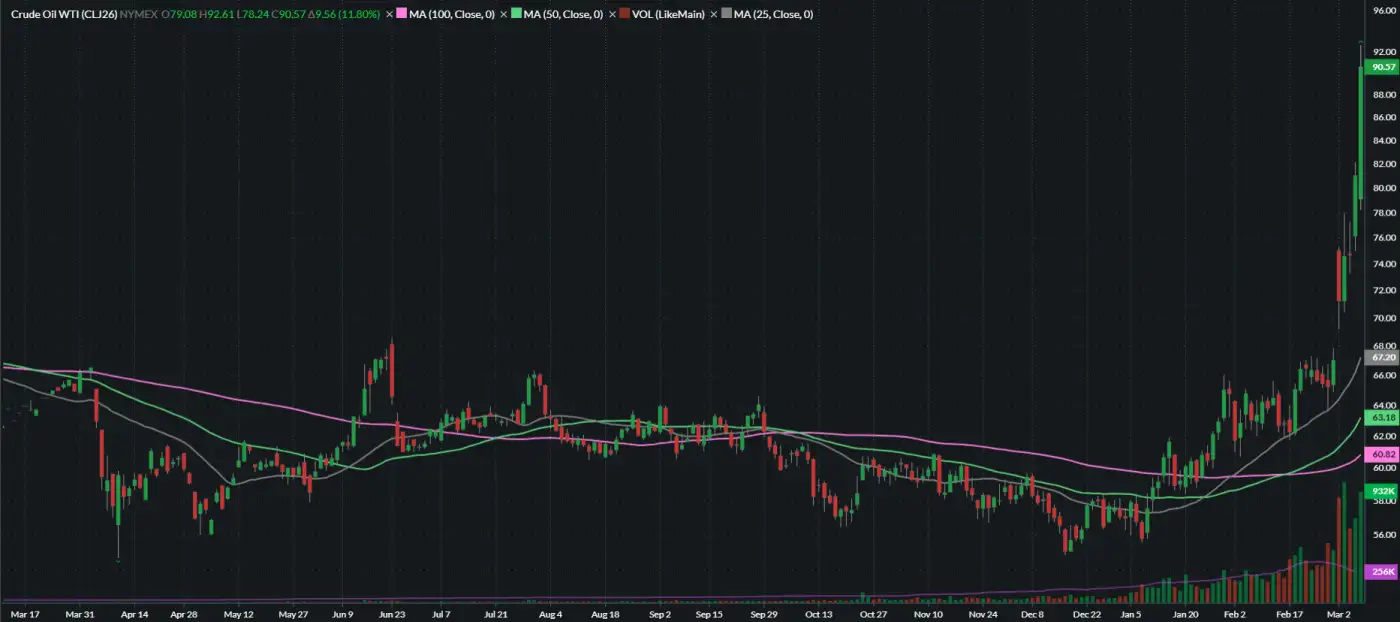Click the gray MA 25 color swatch
The image size is (1400, 622).
pyautogui.click(x=727, y=15)
